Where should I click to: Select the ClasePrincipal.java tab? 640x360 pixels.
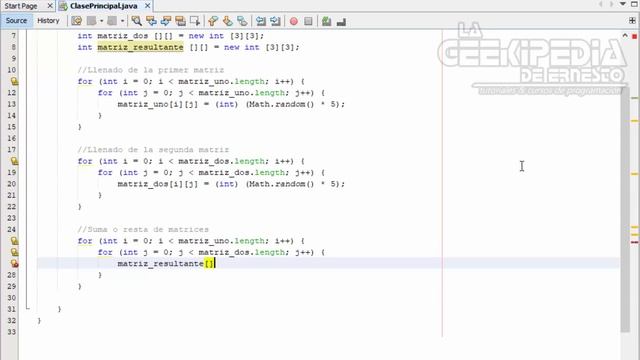point(103,6)
